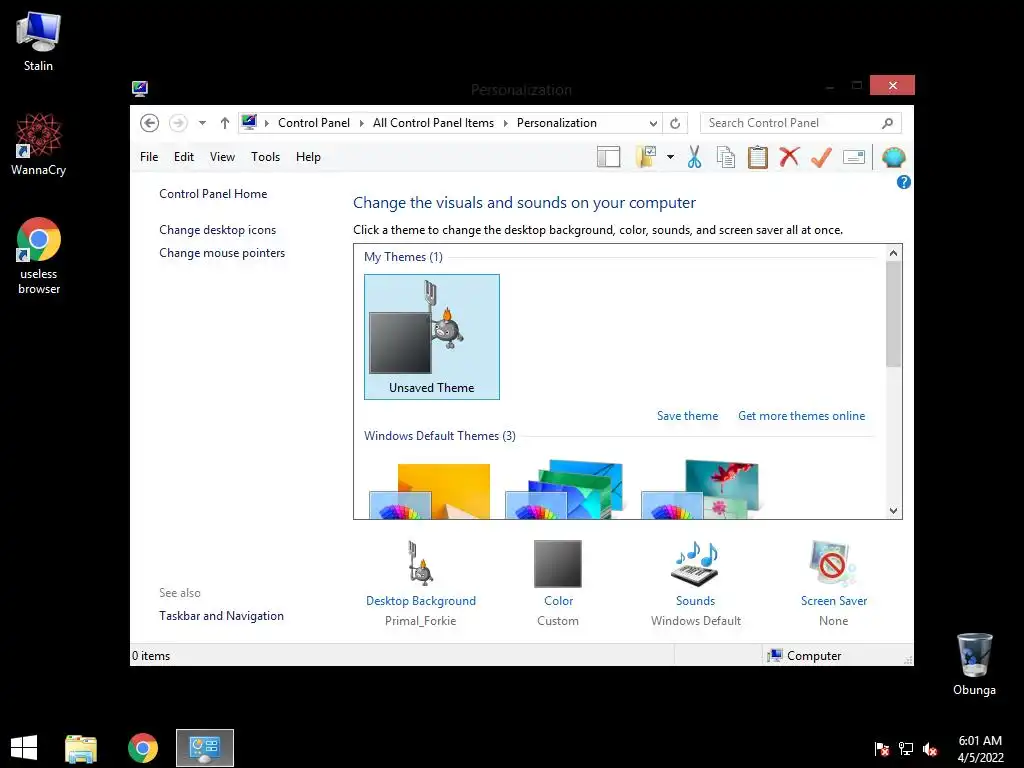Click the folder options toolbar icon
The width and height of the screenshot is (1024, 768).
tap(647, 157)
